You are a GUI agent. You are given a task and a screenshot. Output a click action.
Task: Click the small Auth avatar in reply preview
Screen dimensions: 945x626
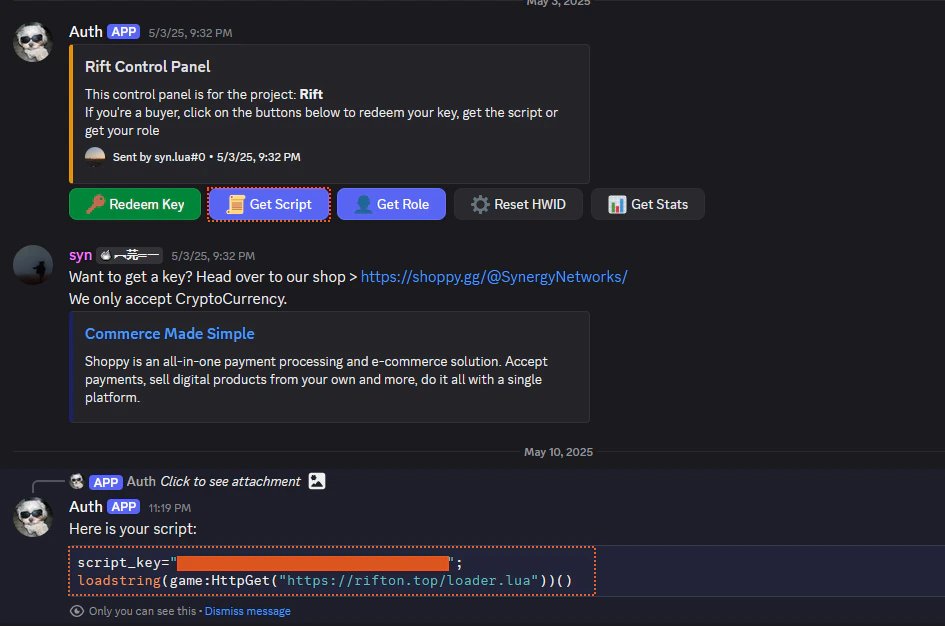(x=77, y=481)
